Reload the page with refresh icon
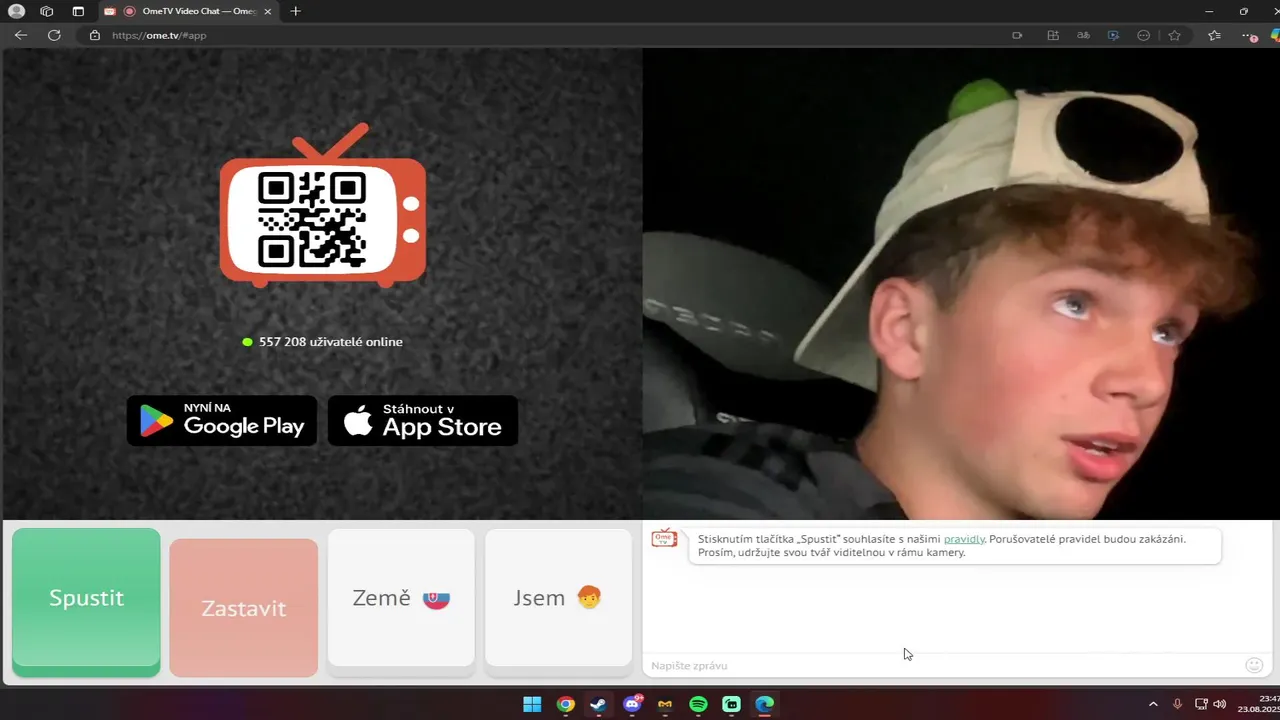The image size is (1280, 720). point(54,35)
